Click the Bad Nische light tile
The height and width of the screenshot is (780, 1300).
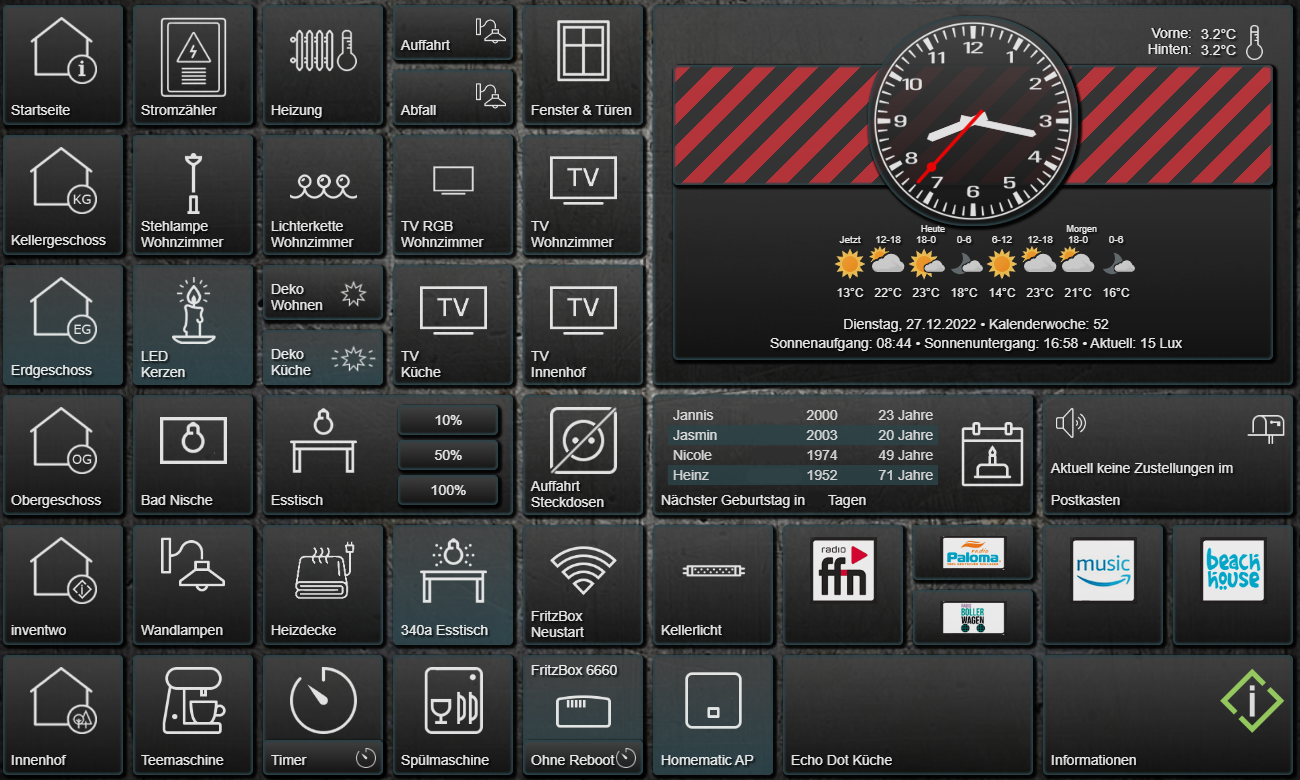pyautogui.click(x=193, y=455)
